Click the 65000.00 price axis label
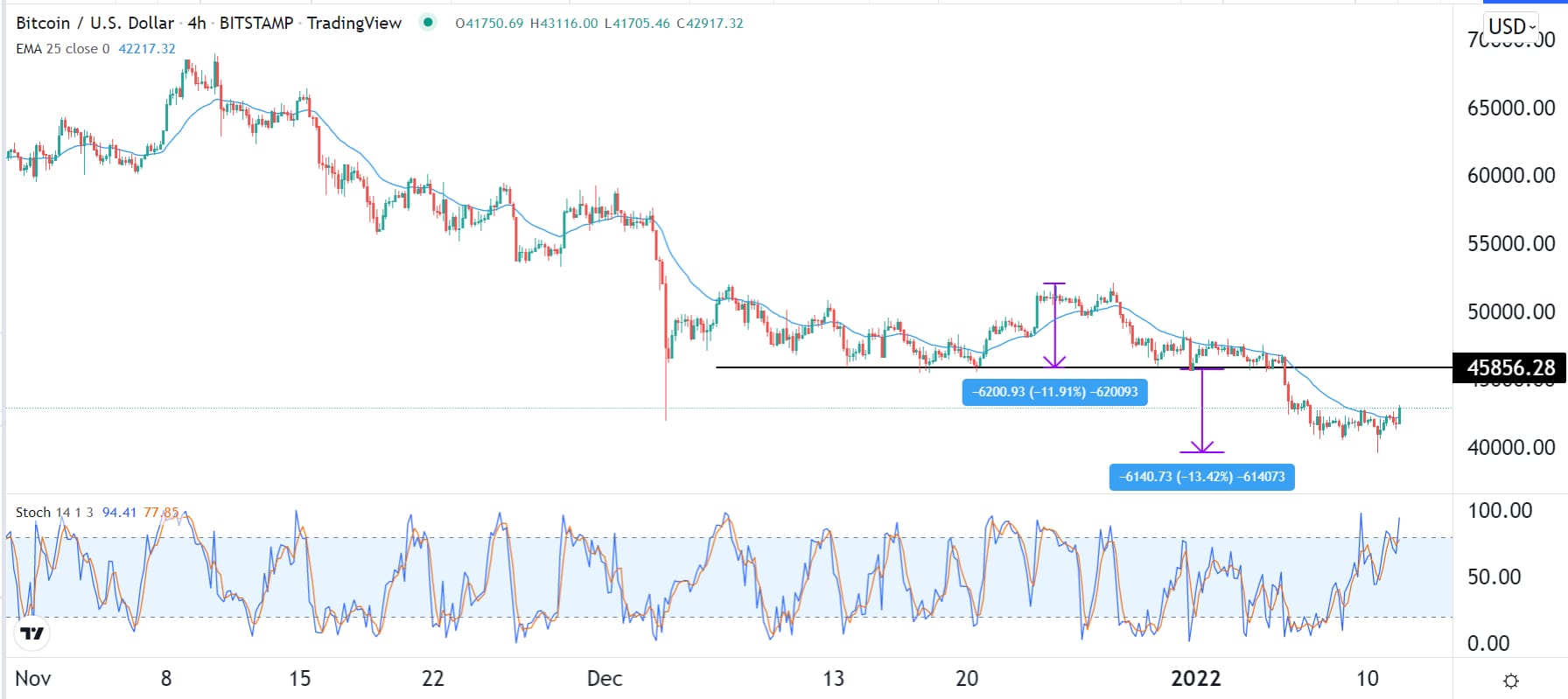1568x699 pixels. point(1511,108)
